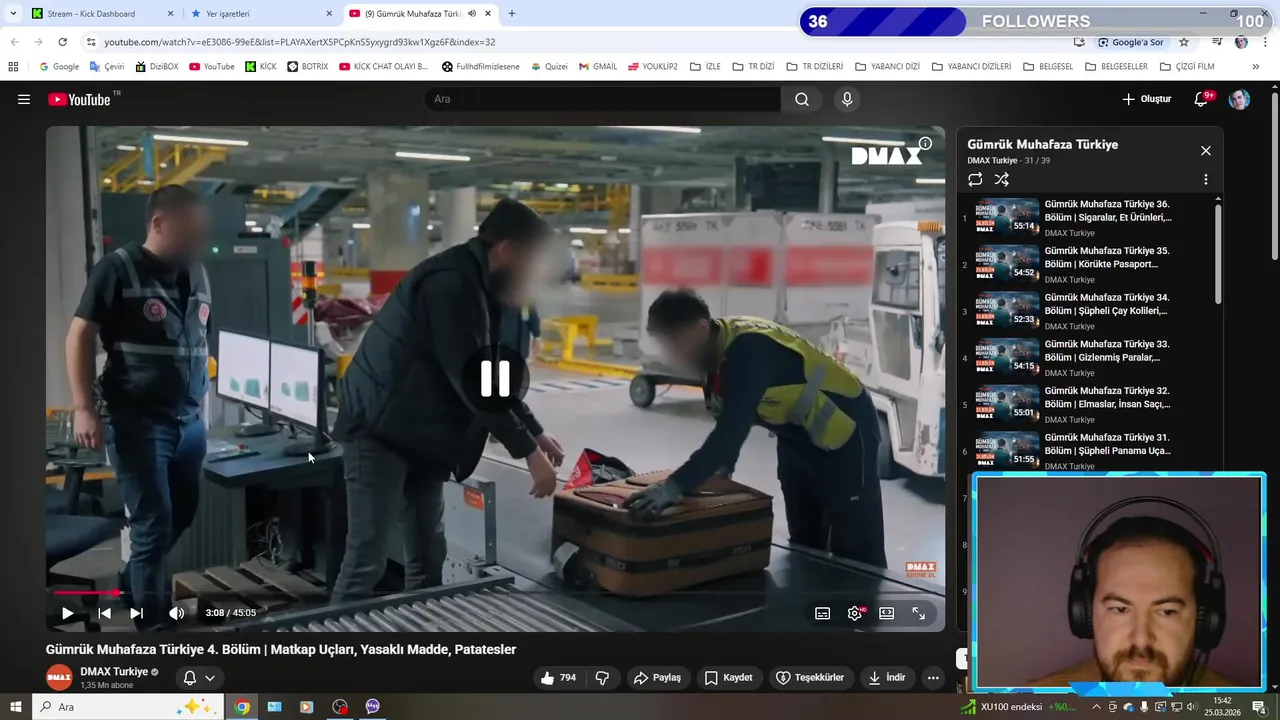Download the video with İndir
Viewport: 1280px width, 720px height.
(x=886, y=678)
